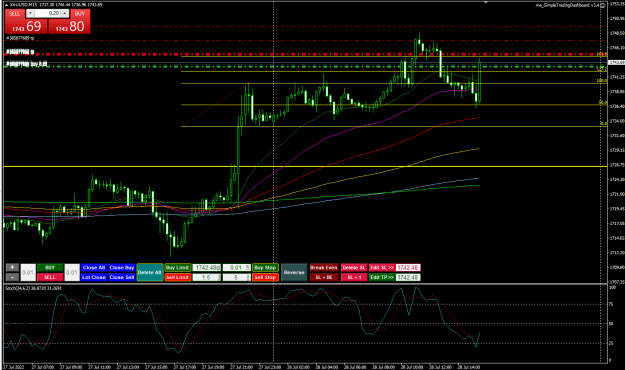Click the Stoch indicator label text
The width and height of the screenshot is (625, 370).
[33, 287]
